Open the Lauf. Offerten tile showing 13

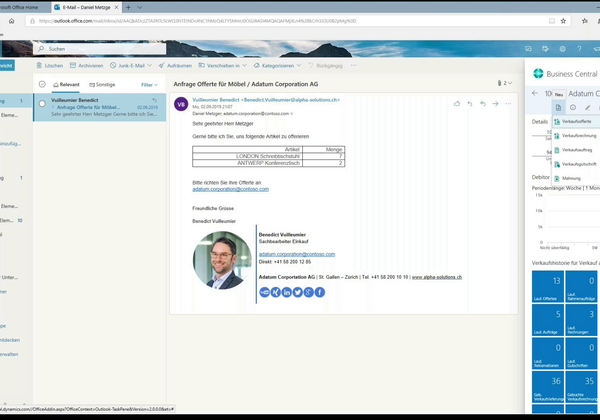tap(548, 287)
